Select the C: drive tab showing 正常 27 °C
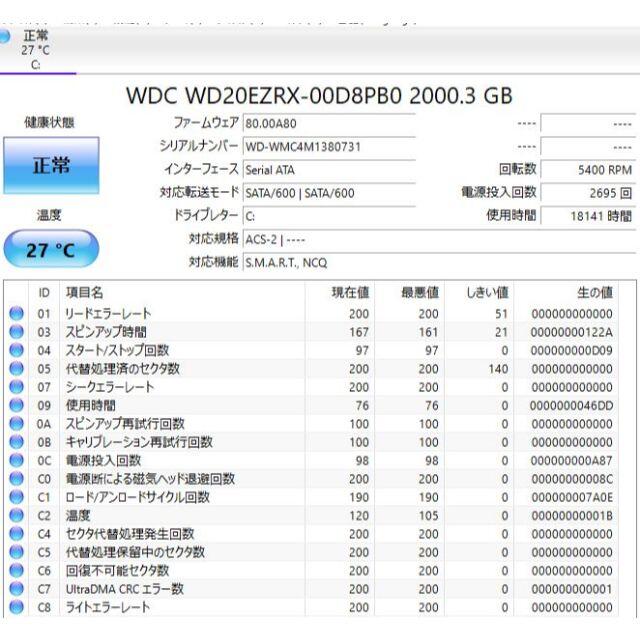This screenshot has height=640, width=640. tap(36, 50)
